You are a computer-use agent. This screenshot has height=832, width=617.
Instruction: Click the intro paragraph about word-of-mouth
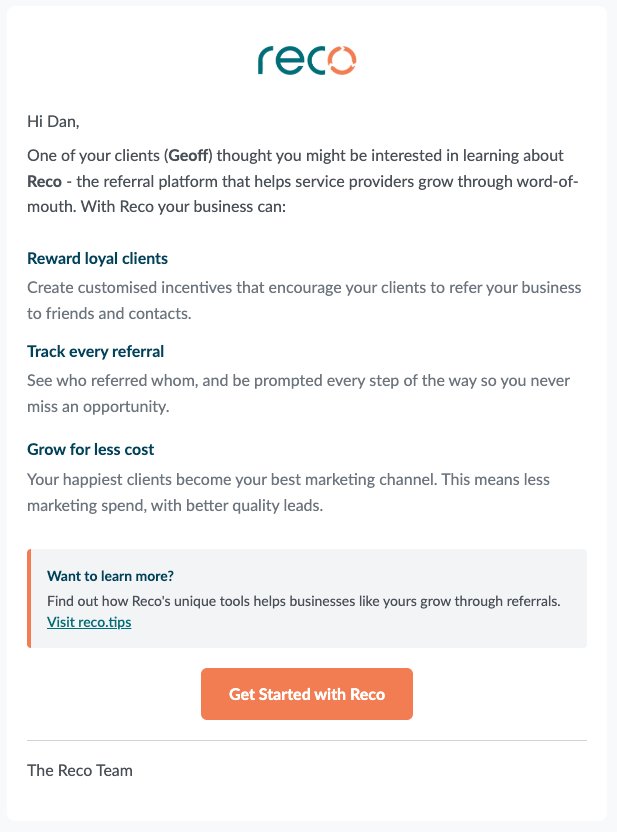[302, 181]
